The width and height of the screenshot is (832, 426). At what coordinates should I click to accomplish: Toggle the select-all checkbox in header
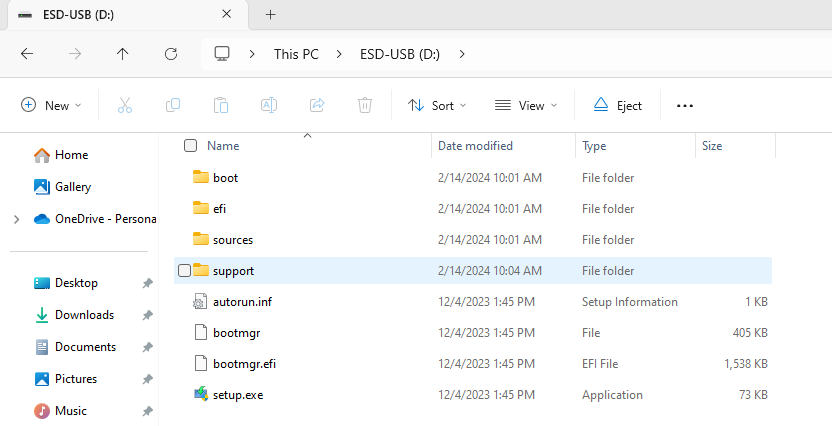(x=191, y=146)
